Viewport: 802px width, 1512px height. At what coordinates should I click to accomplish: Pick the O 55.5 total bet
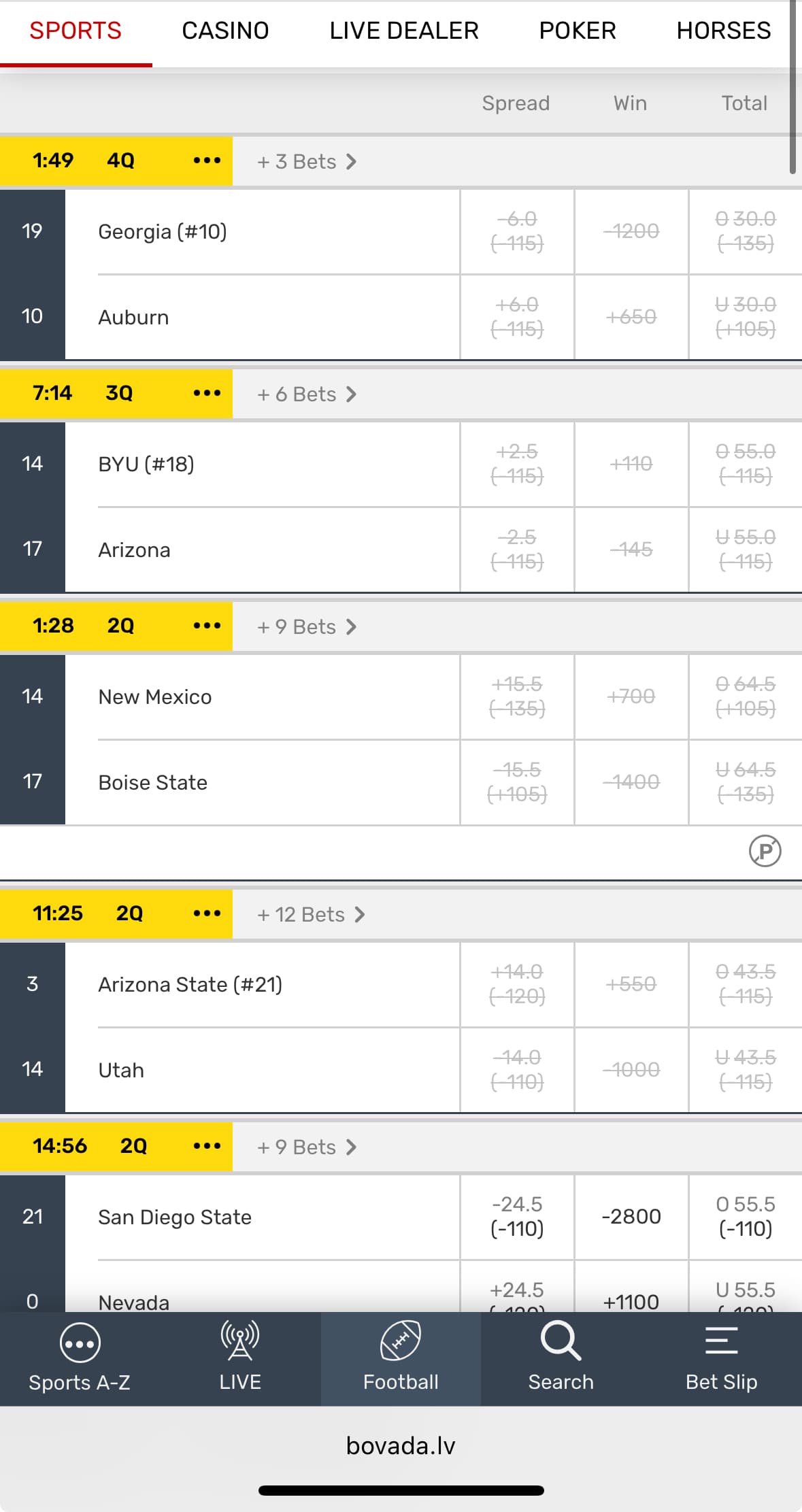tap(746, 1217)
